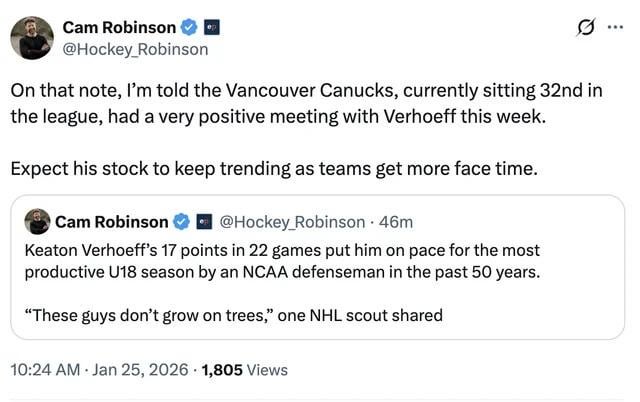Click the EP affiliation badge in tweet header
Viewport: 640px width, 402px height.
pyautogui.click(x=211, y=27)
